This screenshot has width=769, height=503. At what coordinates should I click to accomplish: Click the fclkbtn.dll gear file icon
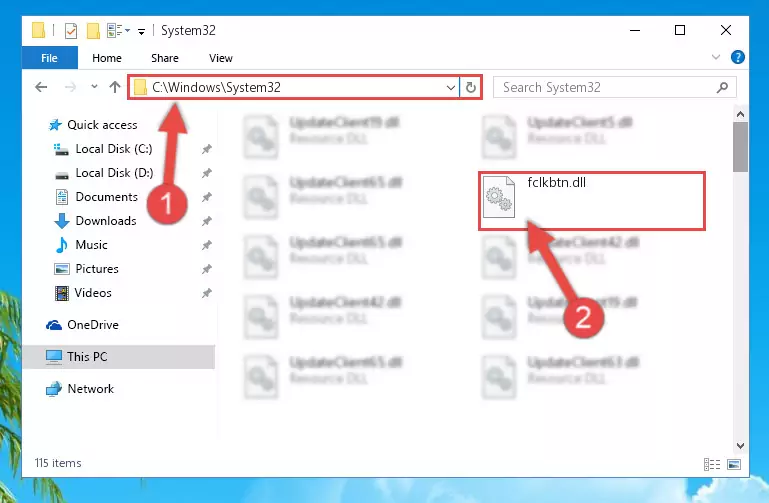[499, 197]
